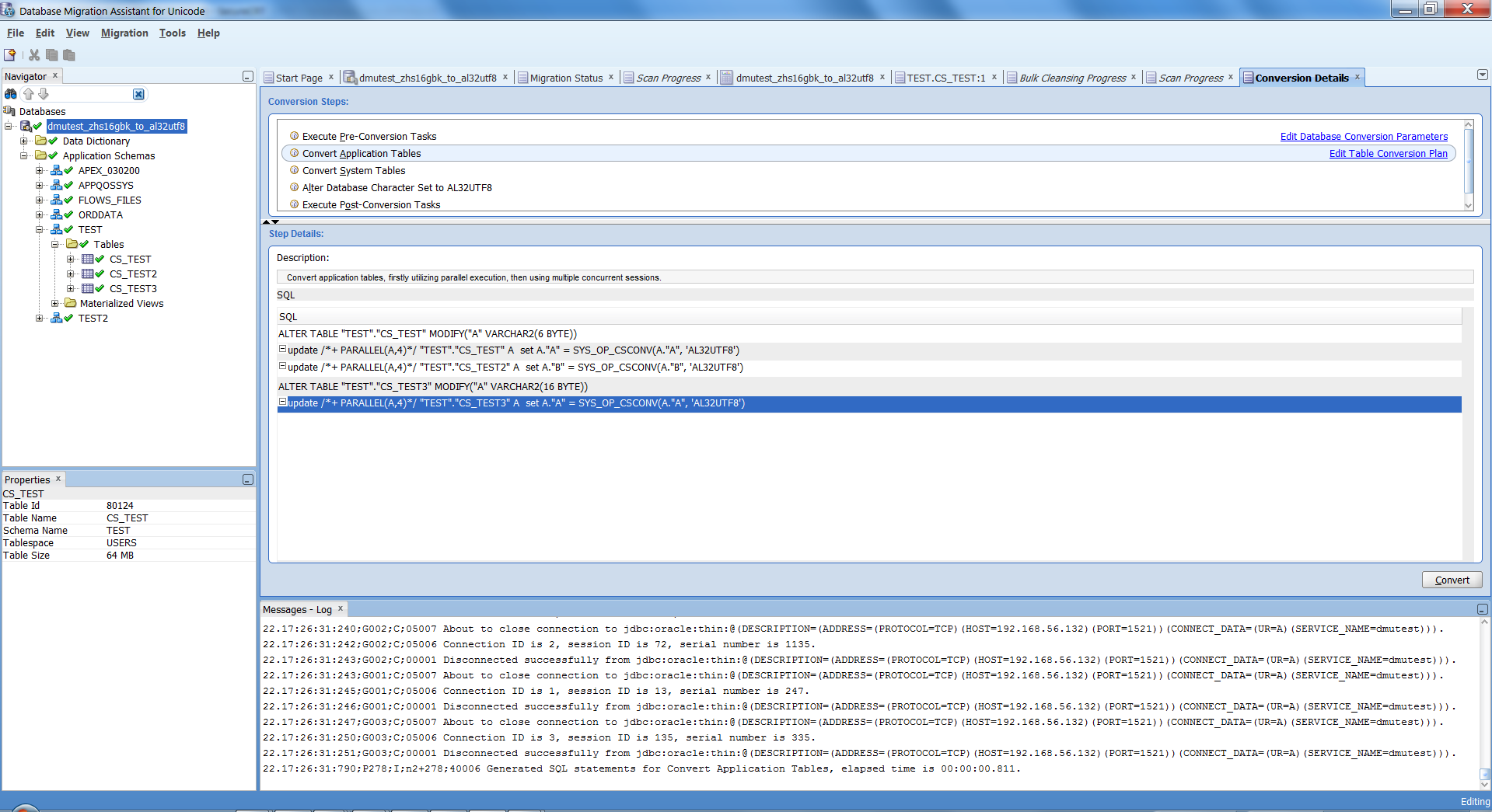Screen dimensions: 1492x812
Task: Click the Table Size value 64 MB
Action: 120,555
